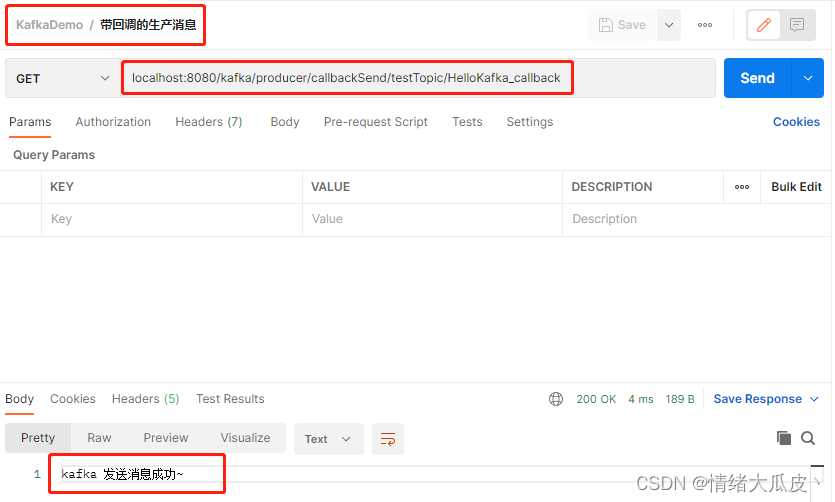835x502 pixels.
Task: Open the Save options dropdown arrow
Action: coord(669,25)
